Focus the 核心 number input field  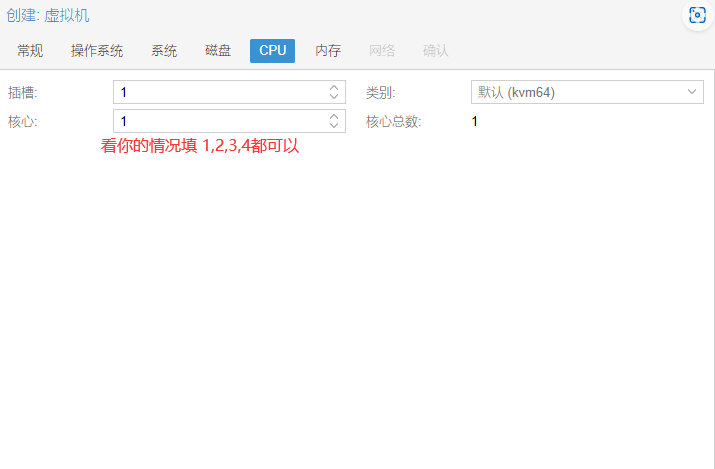point(218,121)
